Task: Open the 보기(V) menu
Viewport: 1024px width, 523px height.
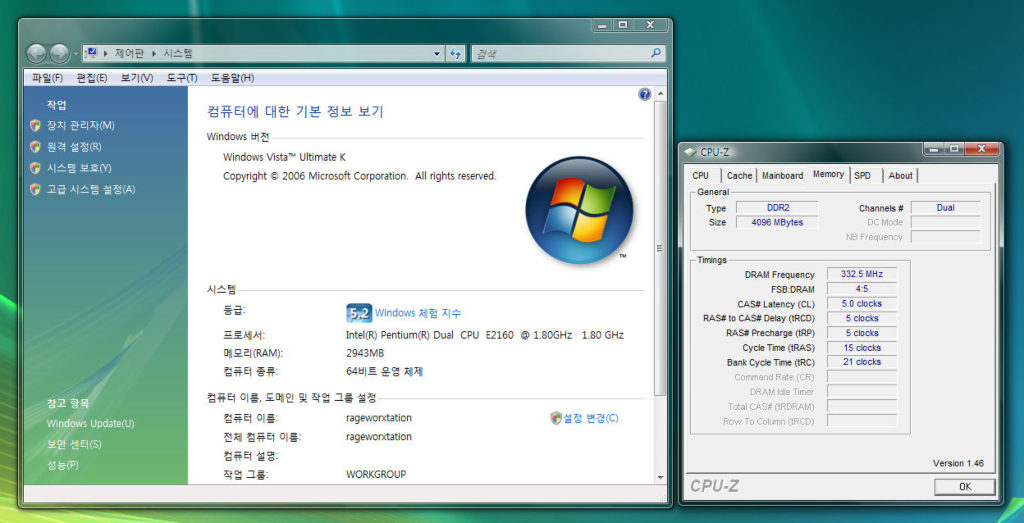Action: pos(136,78)
